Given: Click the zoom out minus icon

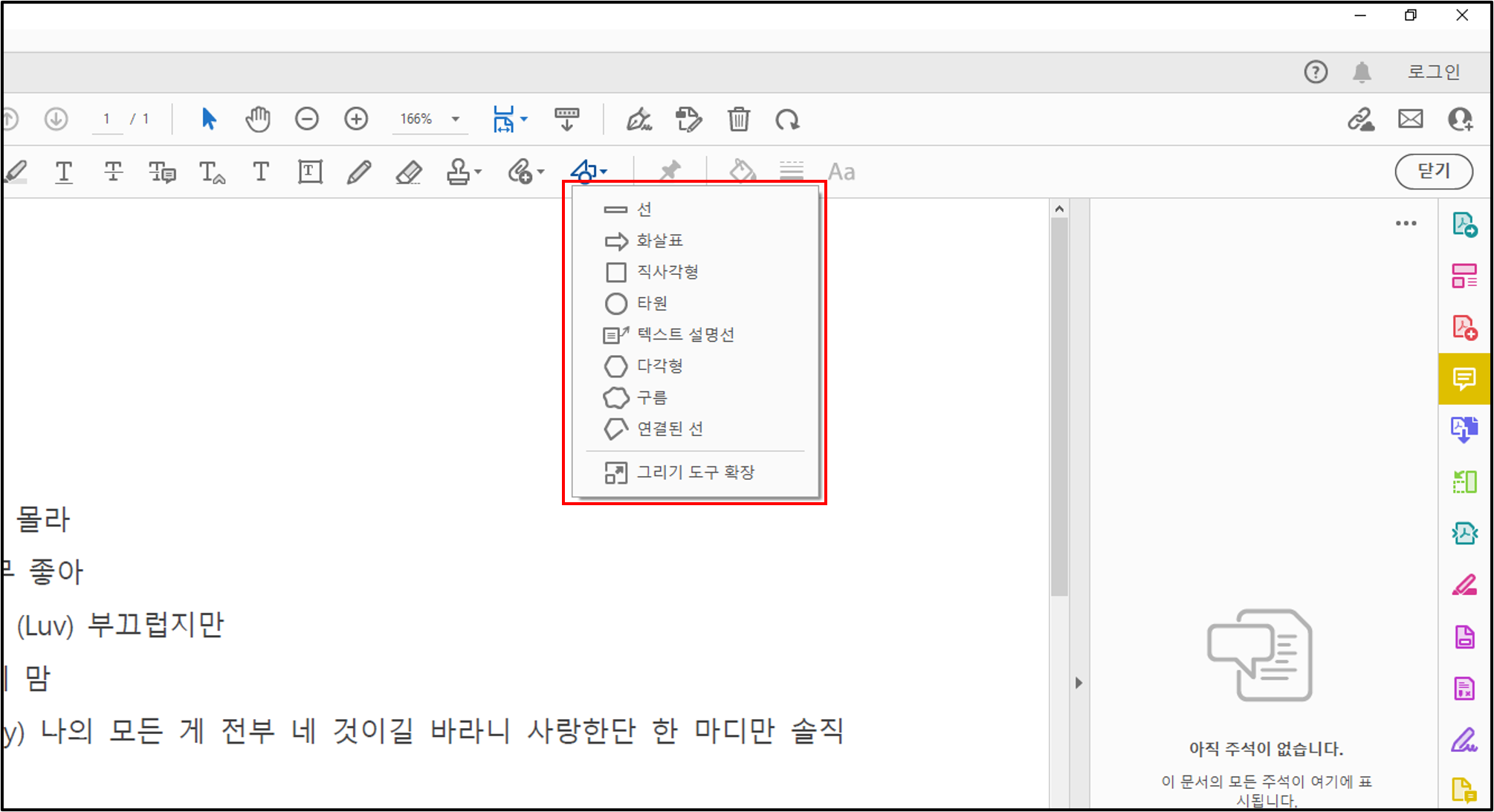Looking at the screenshot, I should (306, 119).
